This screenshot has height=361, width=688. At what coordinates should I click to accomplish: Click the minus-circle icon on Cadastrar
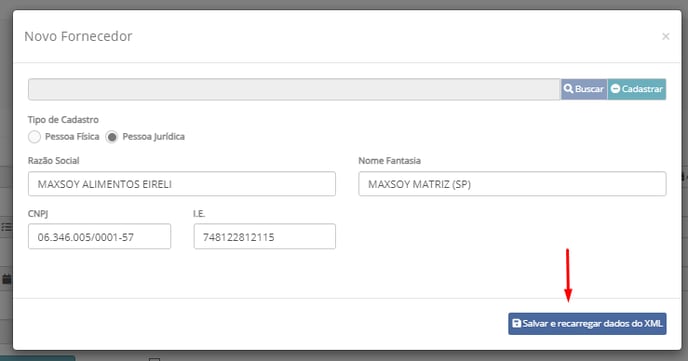coord(615,89)
